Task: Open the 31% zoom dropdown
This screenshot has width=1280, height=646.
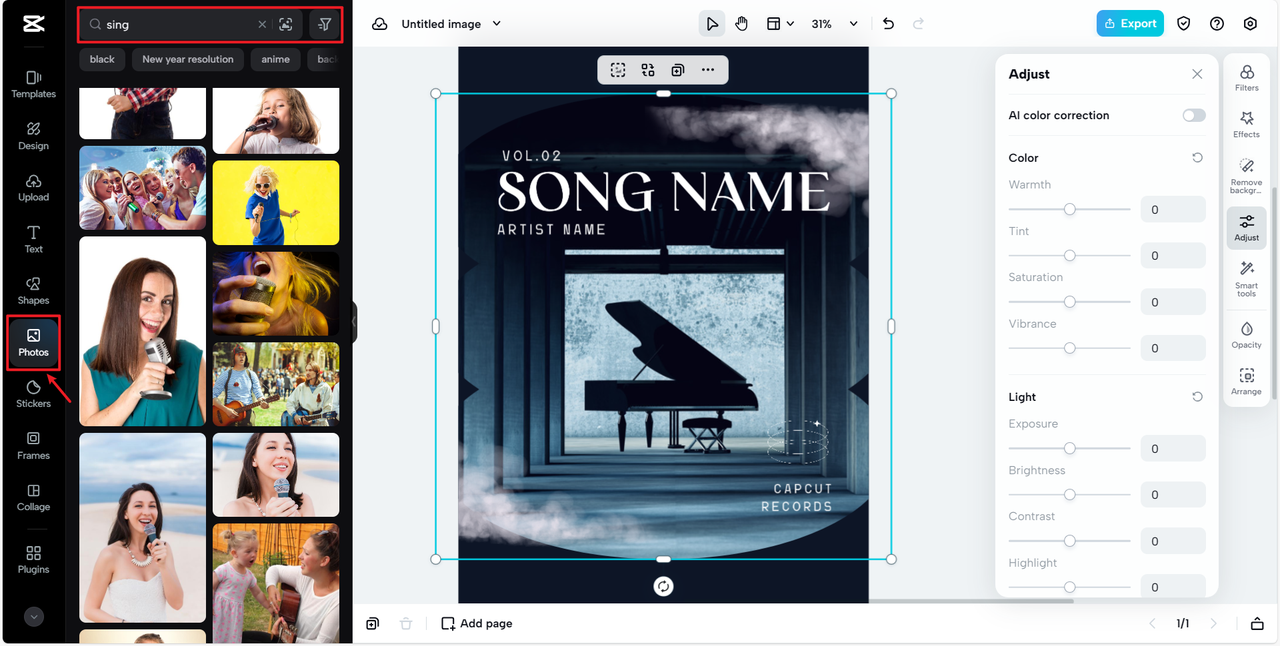Action: tap(834, 24)
